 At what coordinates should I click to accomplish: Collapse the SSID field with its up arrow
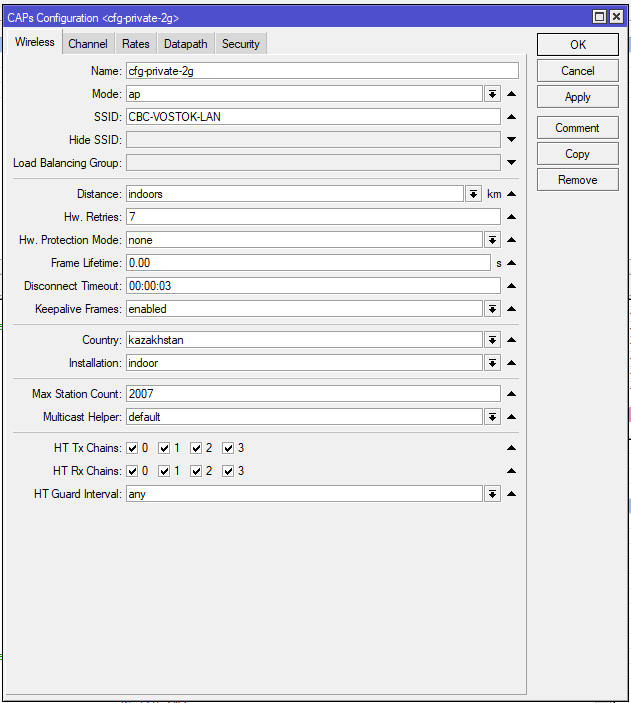pos(511,117)
